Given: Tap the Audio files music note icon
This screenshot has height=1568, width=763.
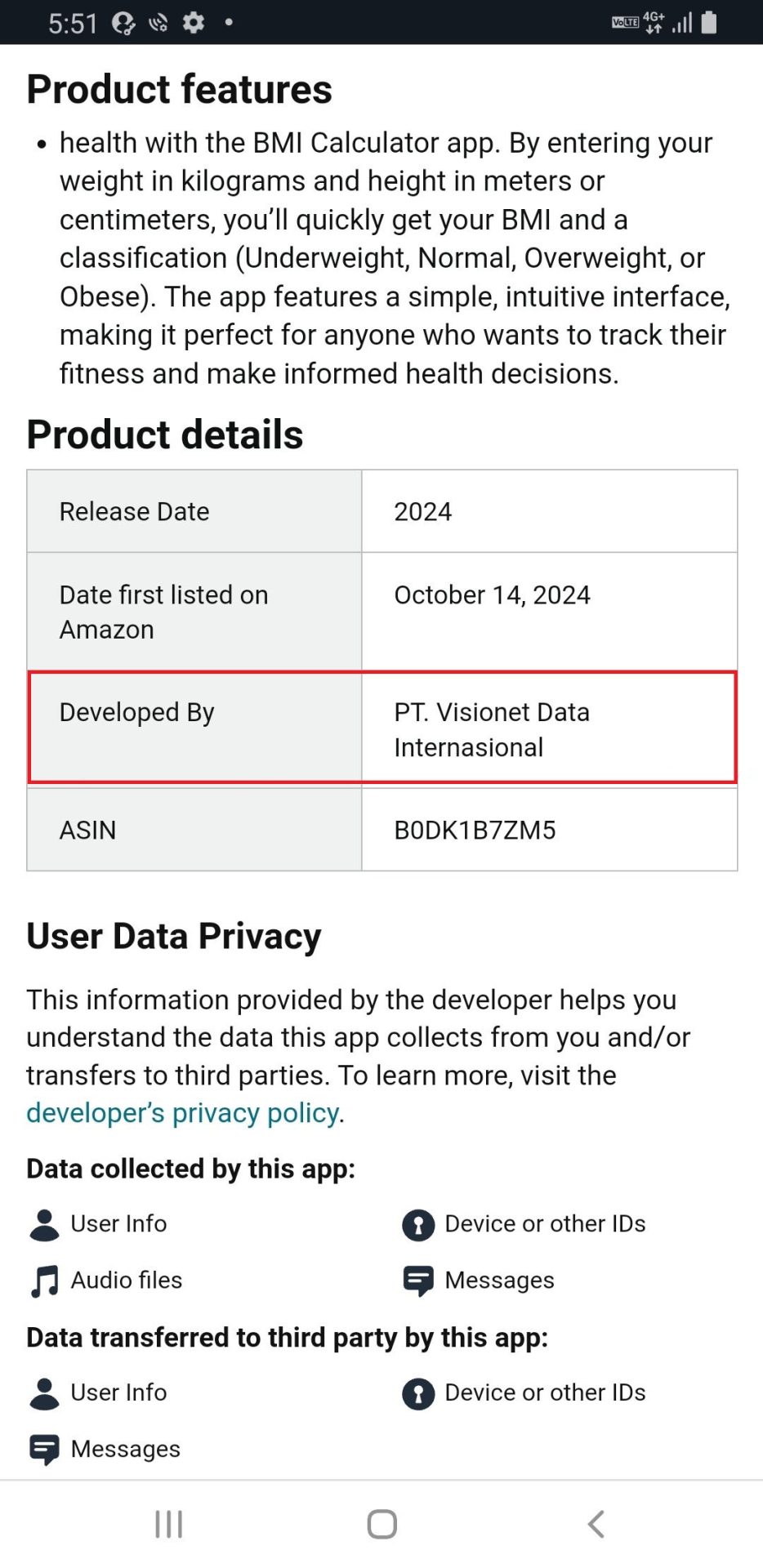Looking at the screenshot, I should click(x=44, y=1281).
